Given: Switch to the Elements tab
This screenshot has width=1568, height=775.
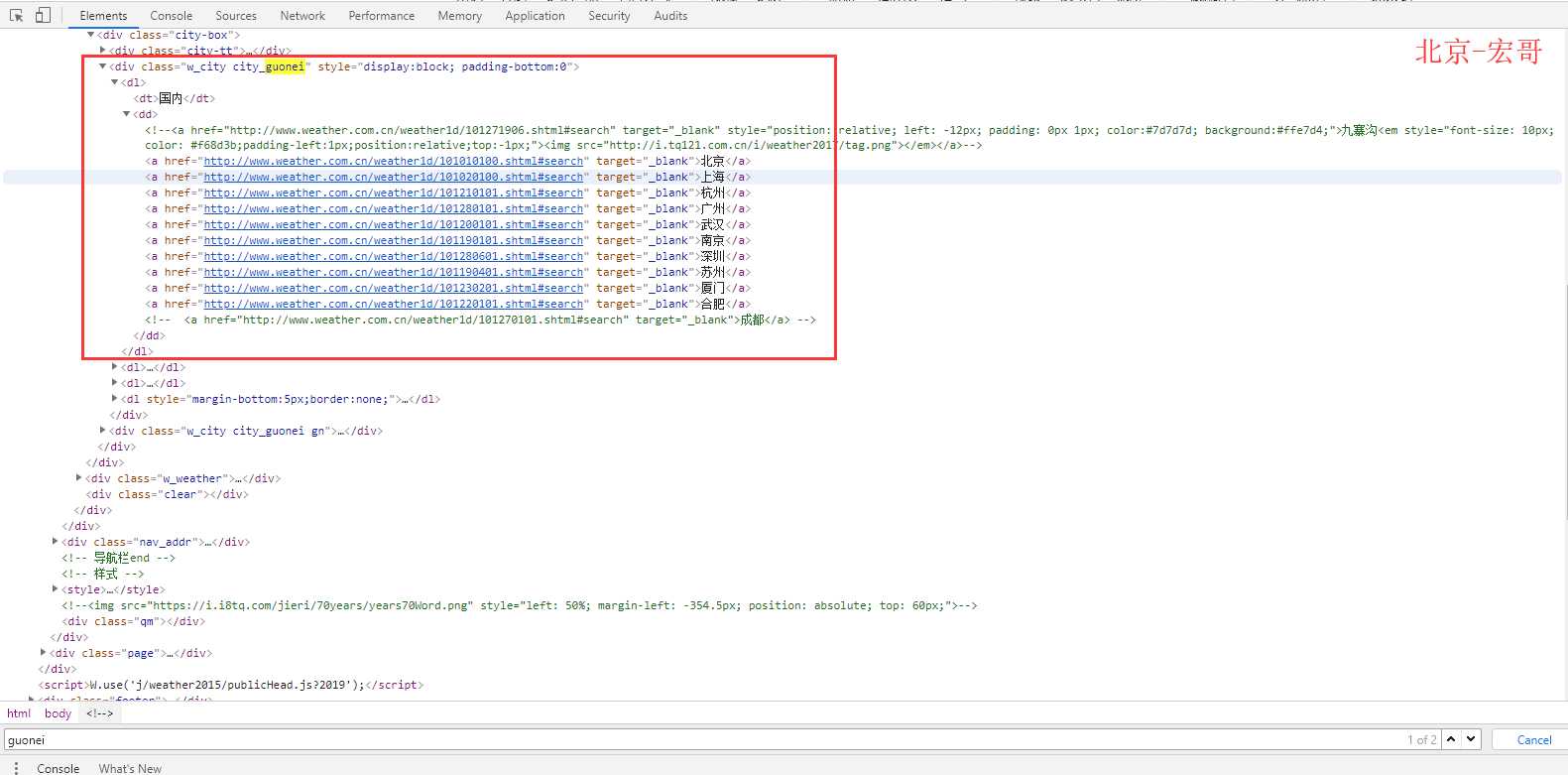Looking at the screenshot, I should pos(103,16).
